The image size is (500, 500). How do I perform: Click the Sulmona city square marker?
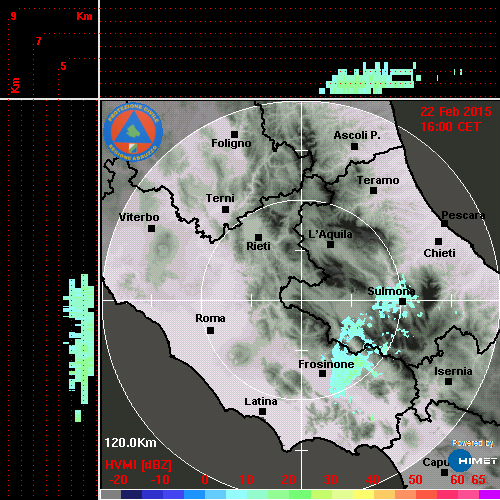403,302
